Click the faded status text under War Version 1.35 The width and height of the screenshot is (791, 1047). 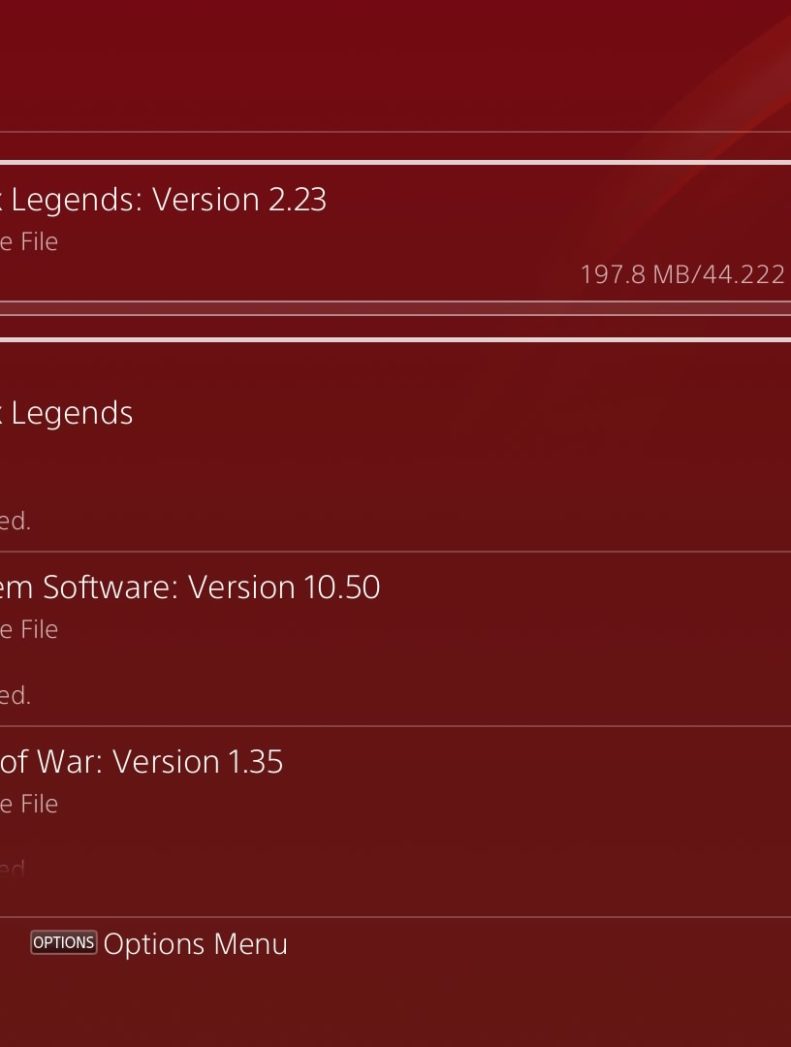(x=13, y=868)
